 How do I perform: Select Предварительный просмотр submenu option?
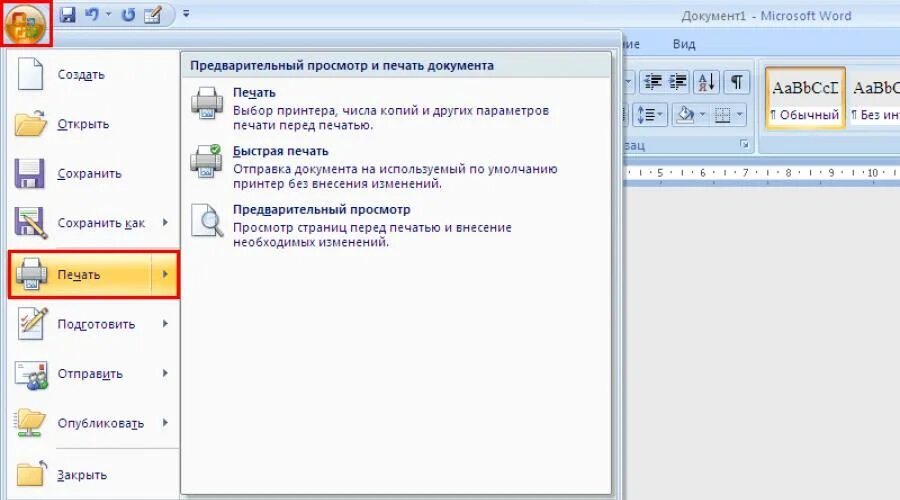(321, 210)
